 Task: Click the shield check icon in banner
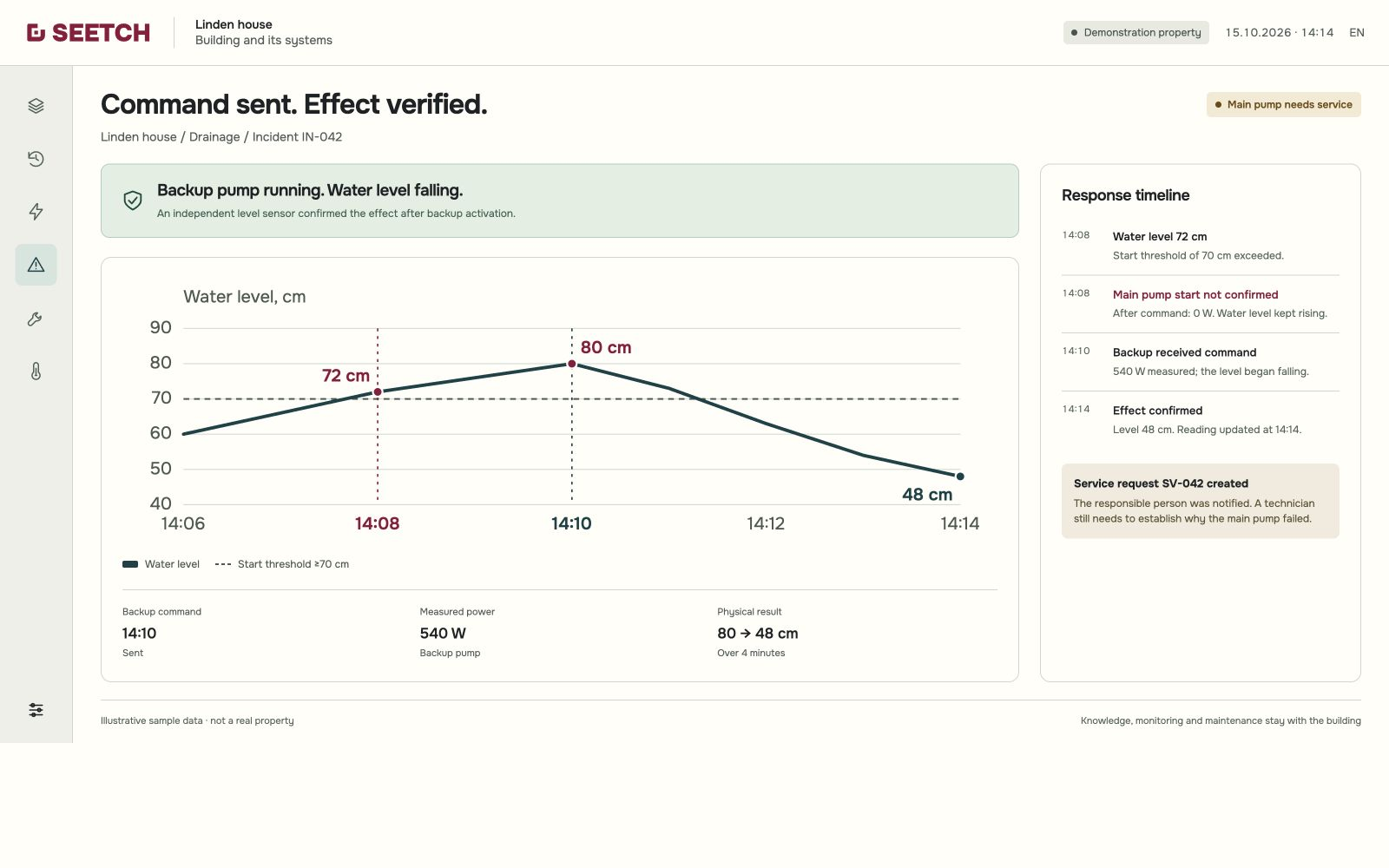click(x=133, y=201)
